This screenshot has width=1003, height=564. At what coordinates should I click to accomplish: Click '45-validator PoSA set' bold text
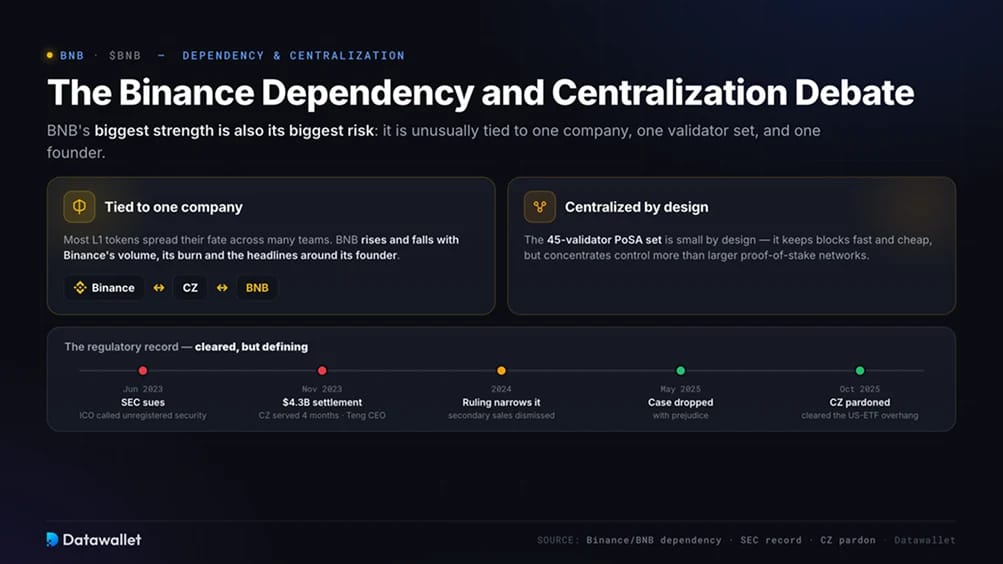click(x=604, y=240)
